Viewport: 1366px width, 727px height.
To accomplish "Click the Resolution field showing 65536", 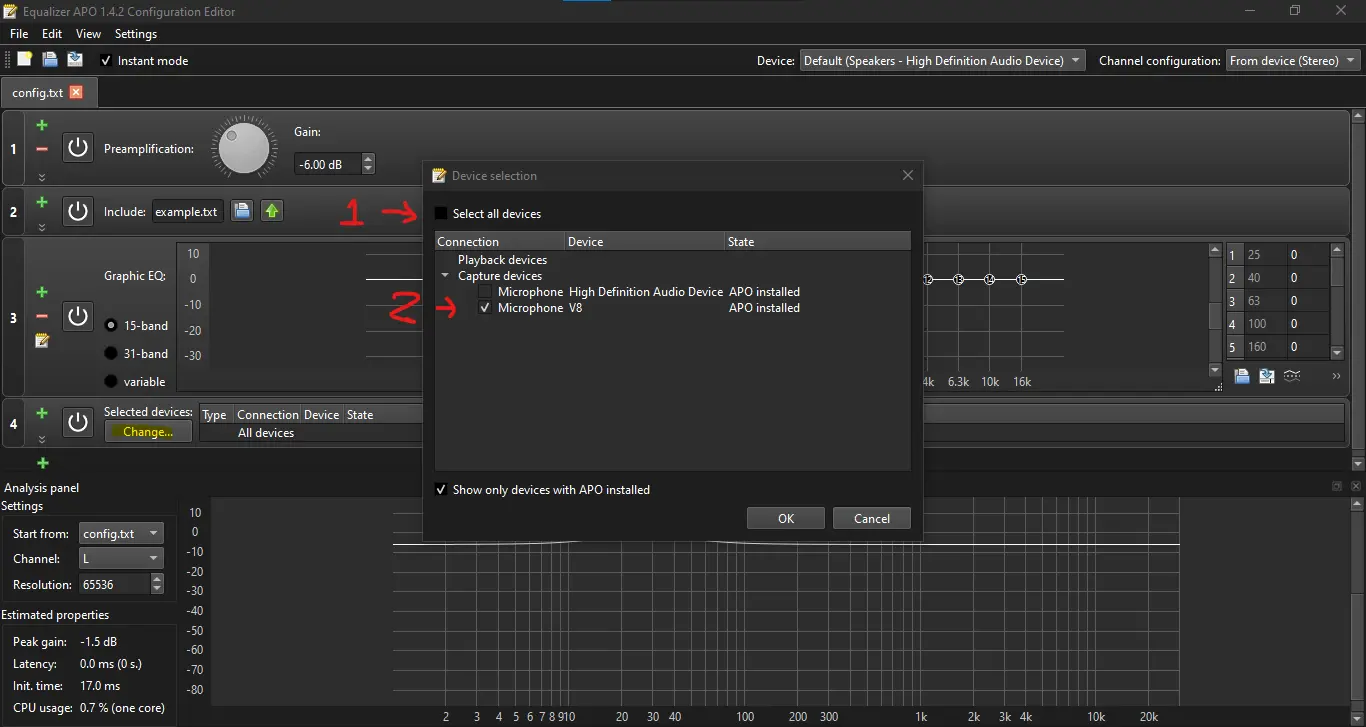I will click(114, 584).
